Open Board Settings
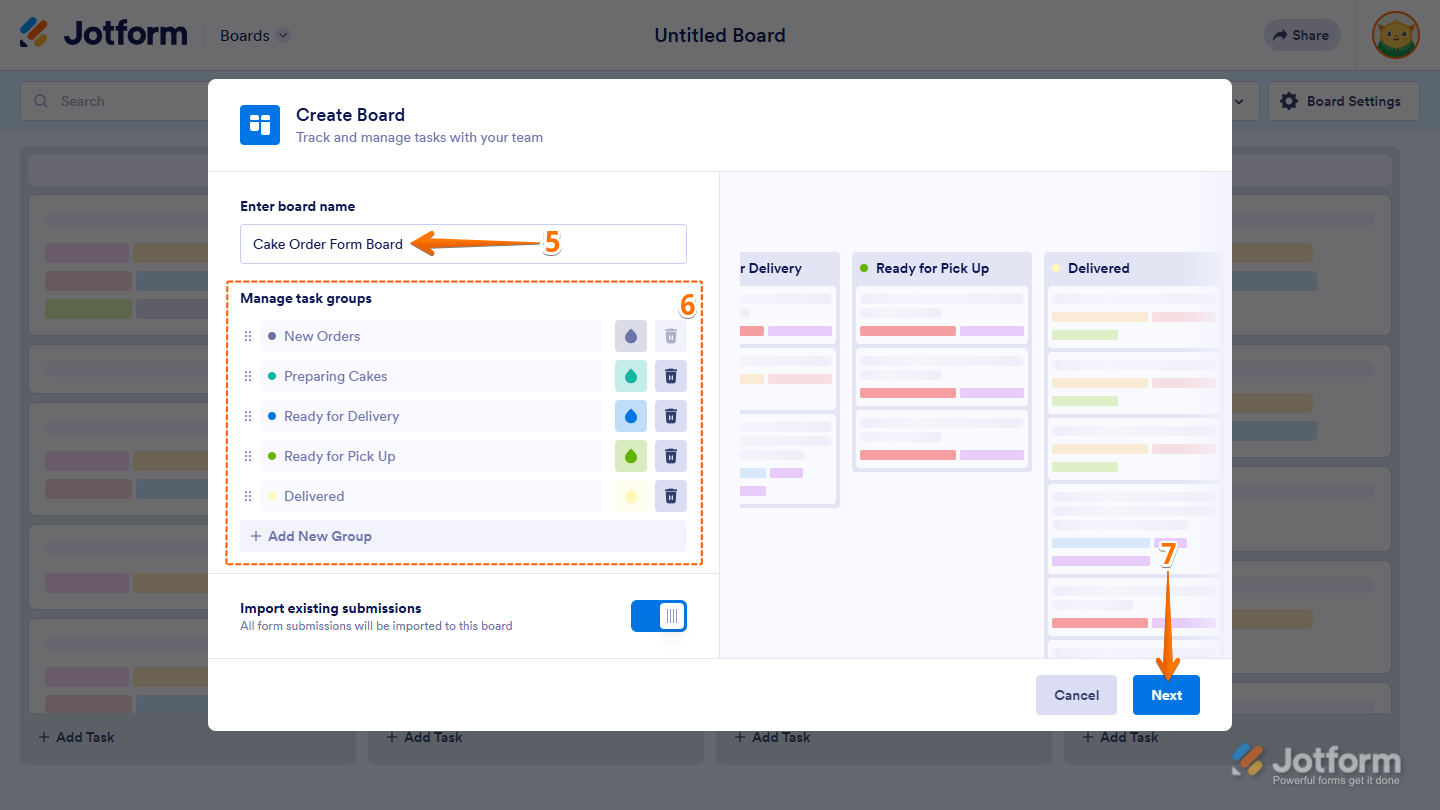The width and height of the screenshot is (1440, 810). coord(1343,101)
